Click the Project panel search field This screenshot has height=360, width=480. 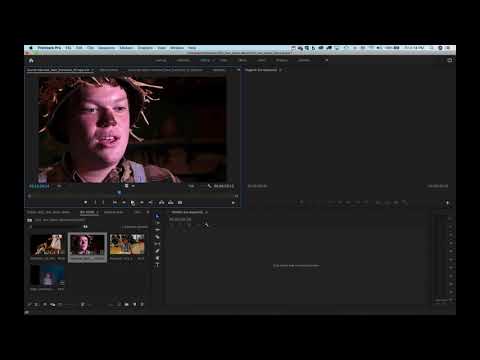click(x=56, y=227)
